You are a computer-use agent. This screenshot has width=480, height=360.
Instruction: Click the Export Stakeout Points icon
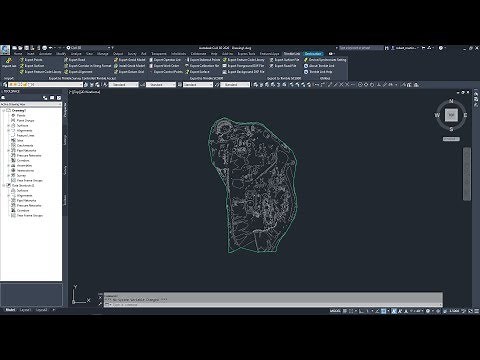187,60
